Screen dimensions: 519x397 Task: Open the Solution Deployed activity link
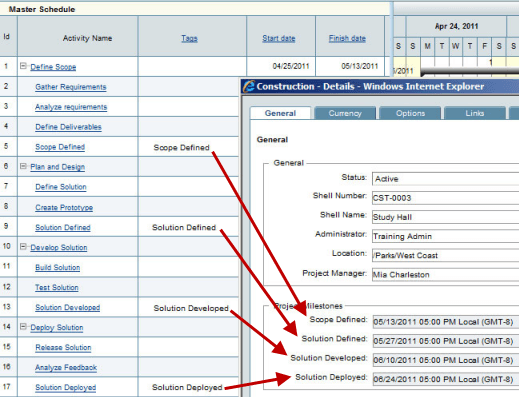[66, 388]
